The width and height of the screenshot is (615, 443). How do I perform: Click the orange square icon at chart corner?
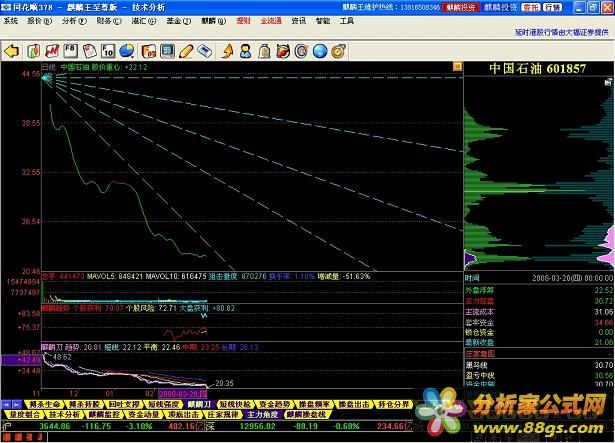[x=457, y=66]
